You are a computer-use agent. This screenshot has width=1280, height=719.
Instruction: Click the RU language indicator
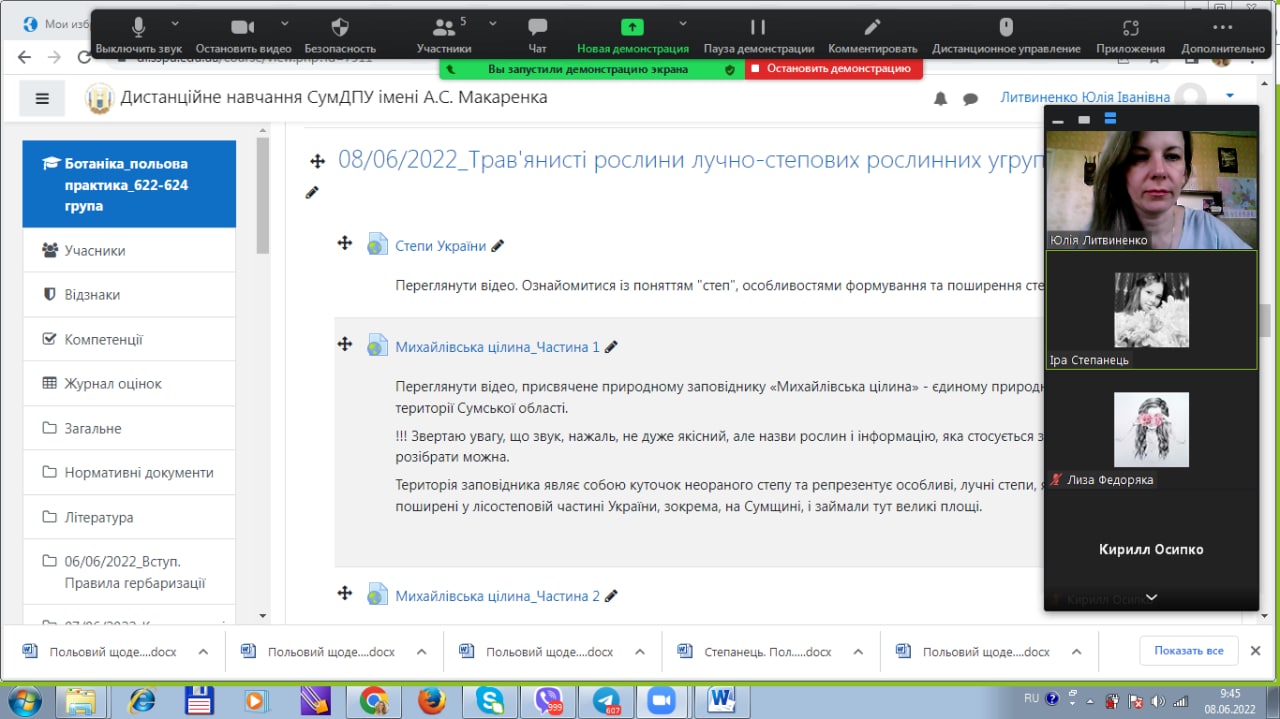pos(1032,698)
